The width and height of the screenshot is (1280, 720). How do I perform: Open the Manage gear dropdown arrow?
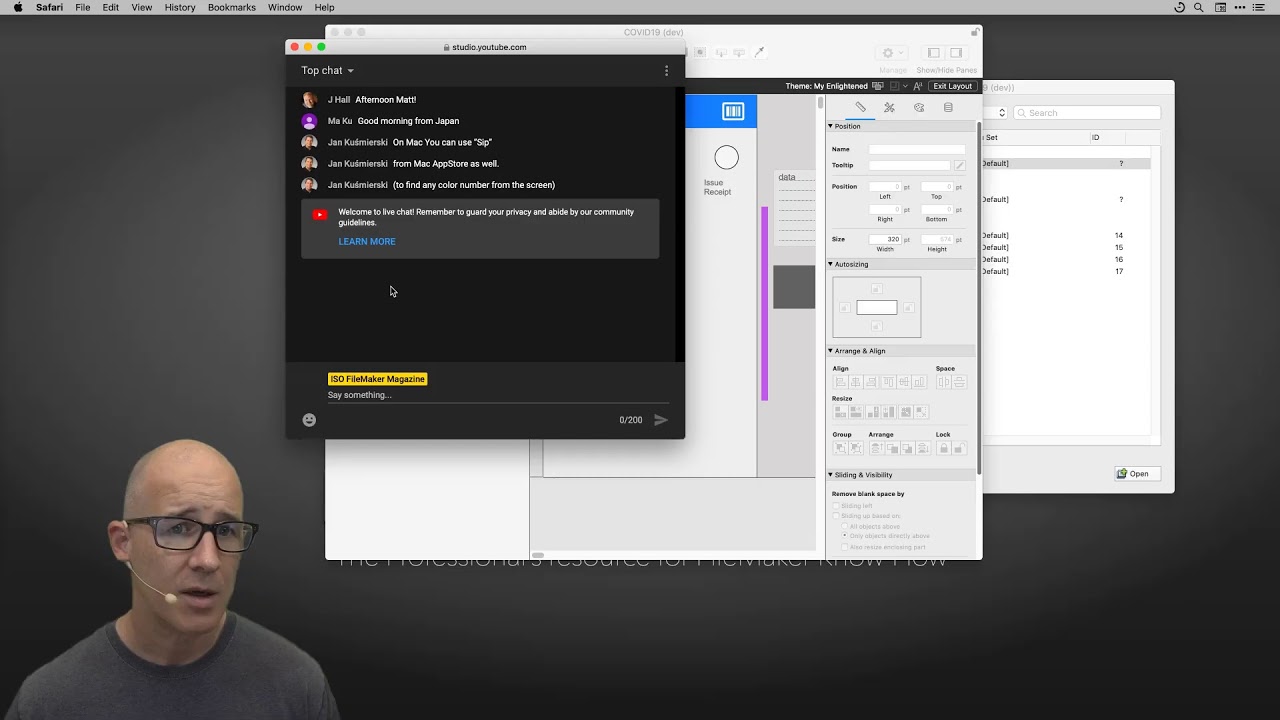pos(900,53)
